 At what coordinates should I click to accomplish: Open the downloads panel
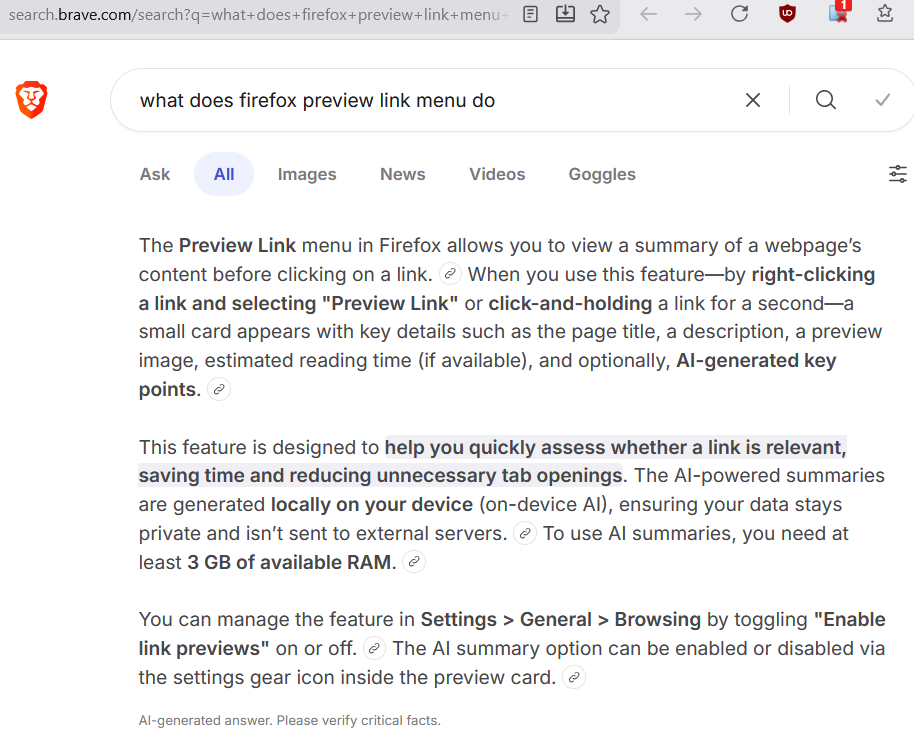point(565,14)
